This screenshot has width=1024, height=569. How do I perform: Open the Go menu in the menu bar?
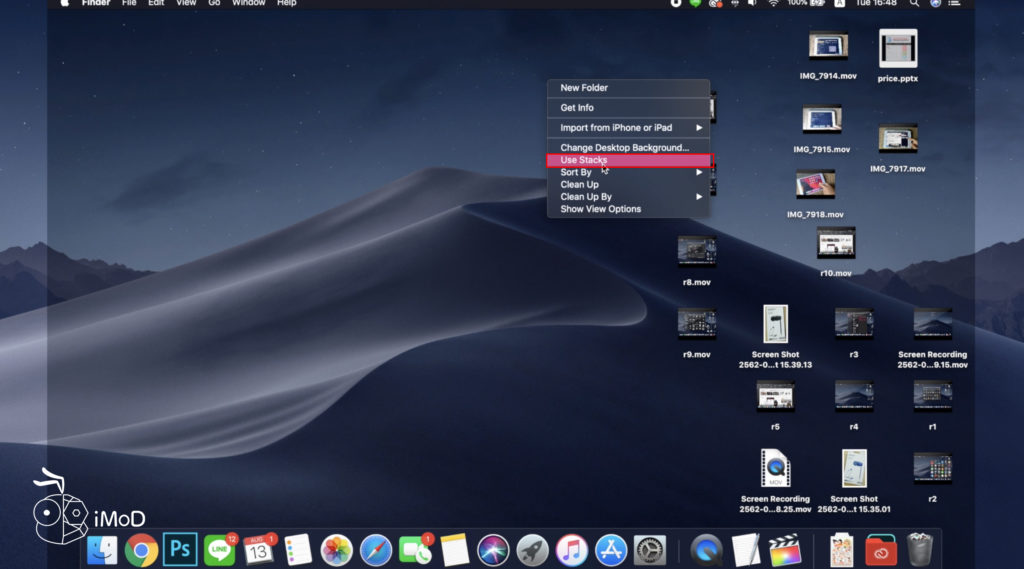214,3
